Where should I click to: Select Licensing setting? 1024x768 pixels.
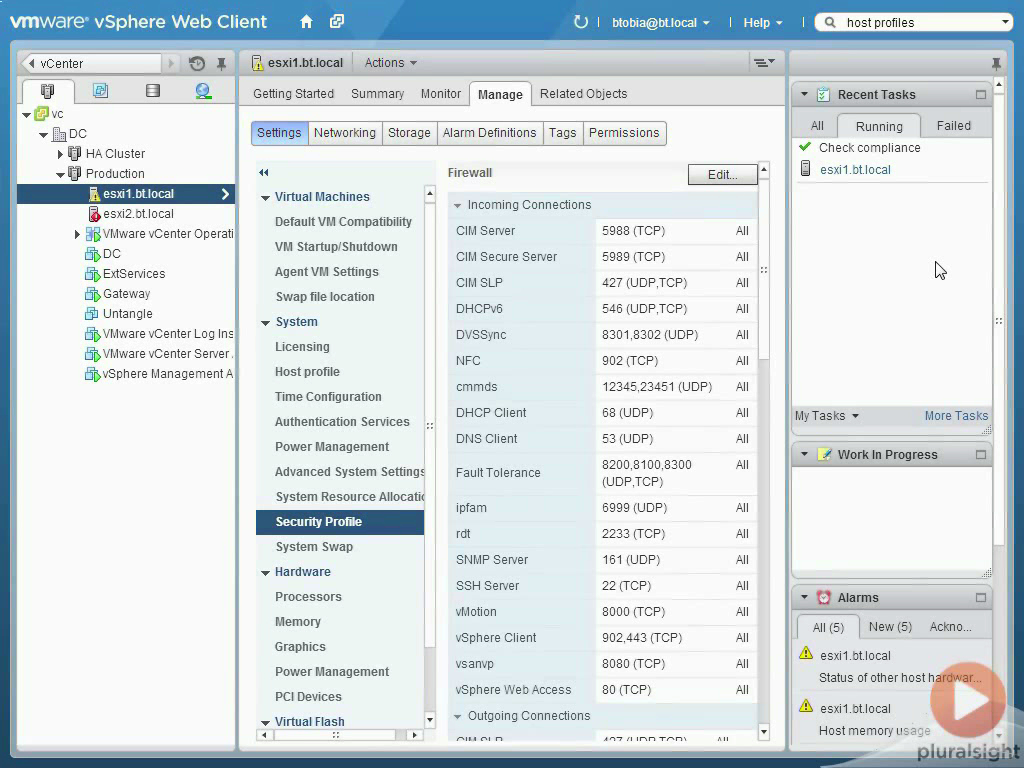click(x=302, y=347)
